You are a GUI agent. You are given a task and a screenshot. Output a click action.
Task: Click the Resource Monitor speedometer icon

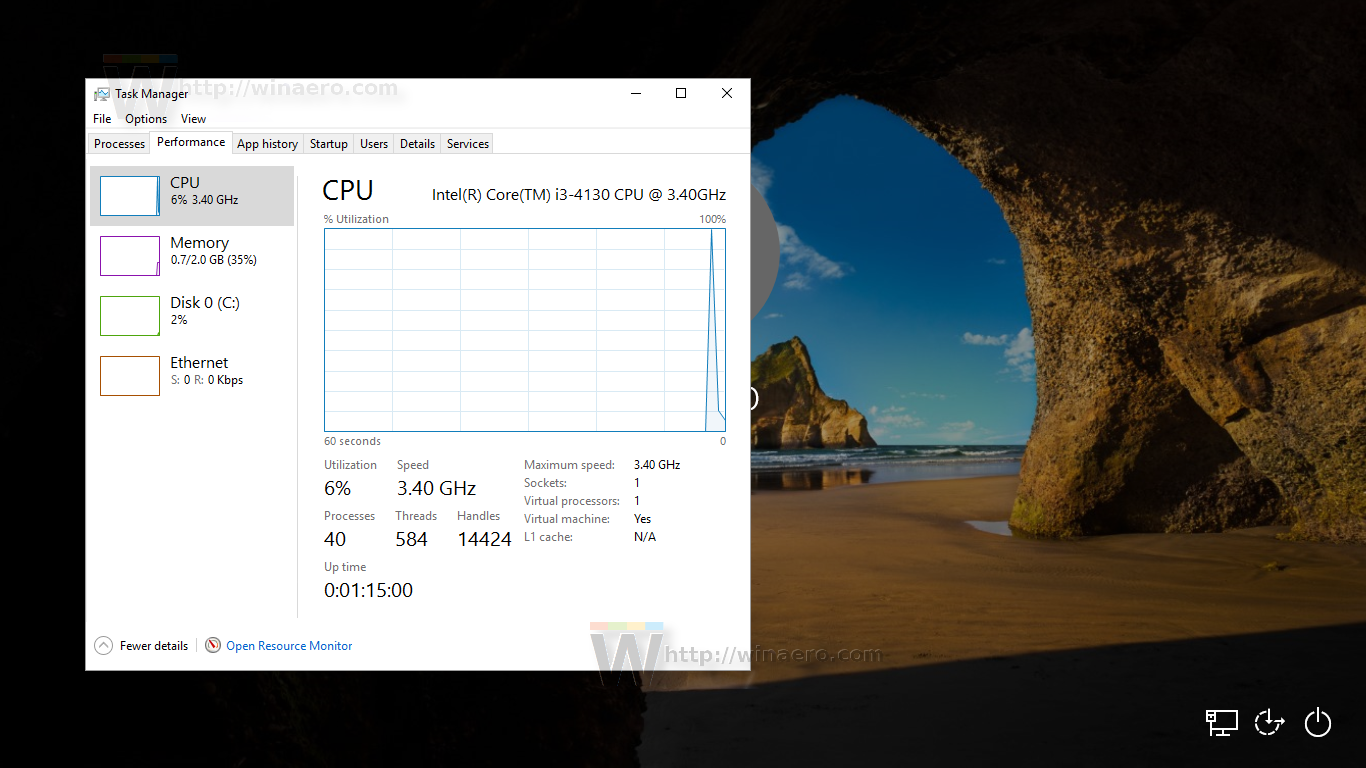click(x=213, y=645)
